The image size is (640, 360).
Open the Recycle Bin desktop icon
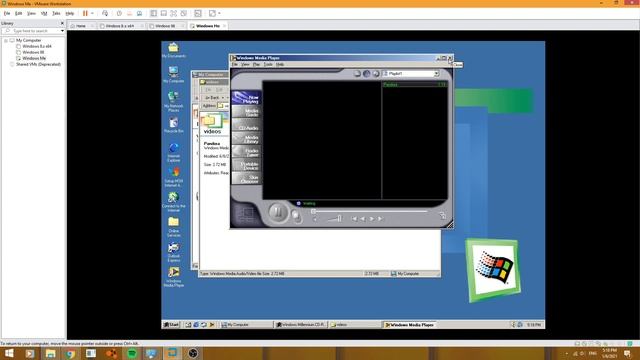tap(173, 125)
